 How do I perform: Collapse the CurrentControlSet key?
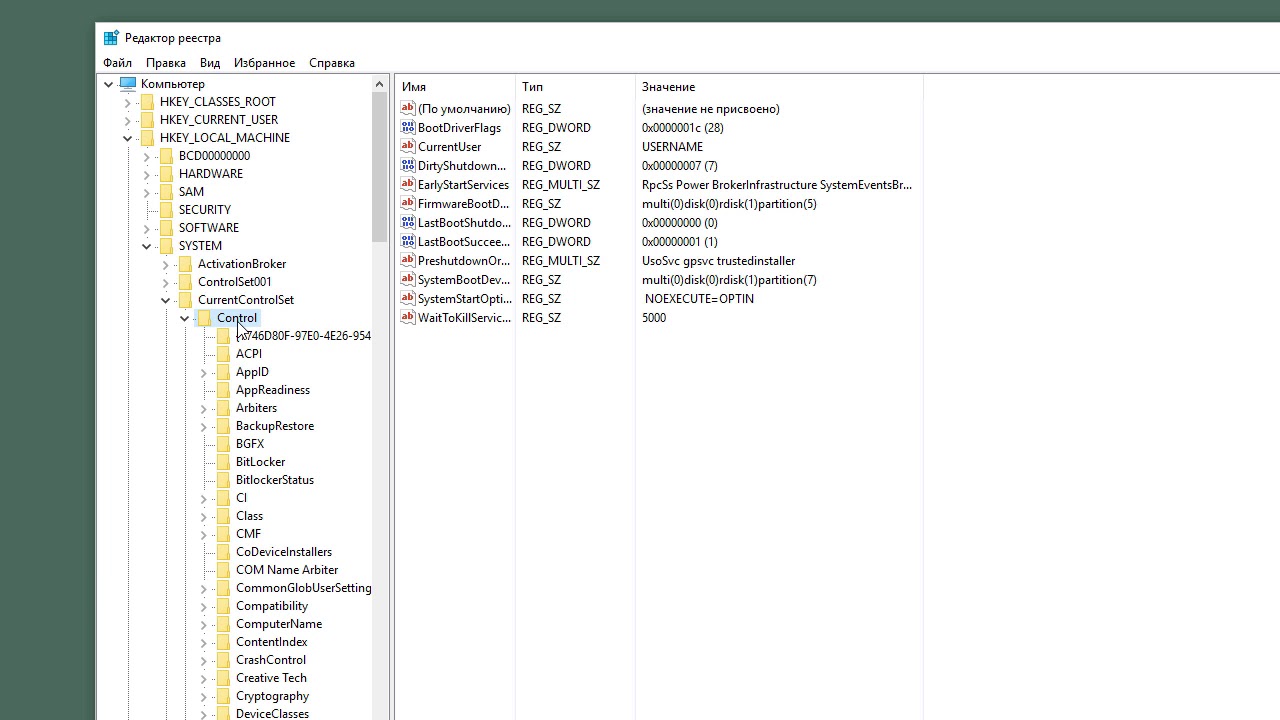(x=165, y=300)
